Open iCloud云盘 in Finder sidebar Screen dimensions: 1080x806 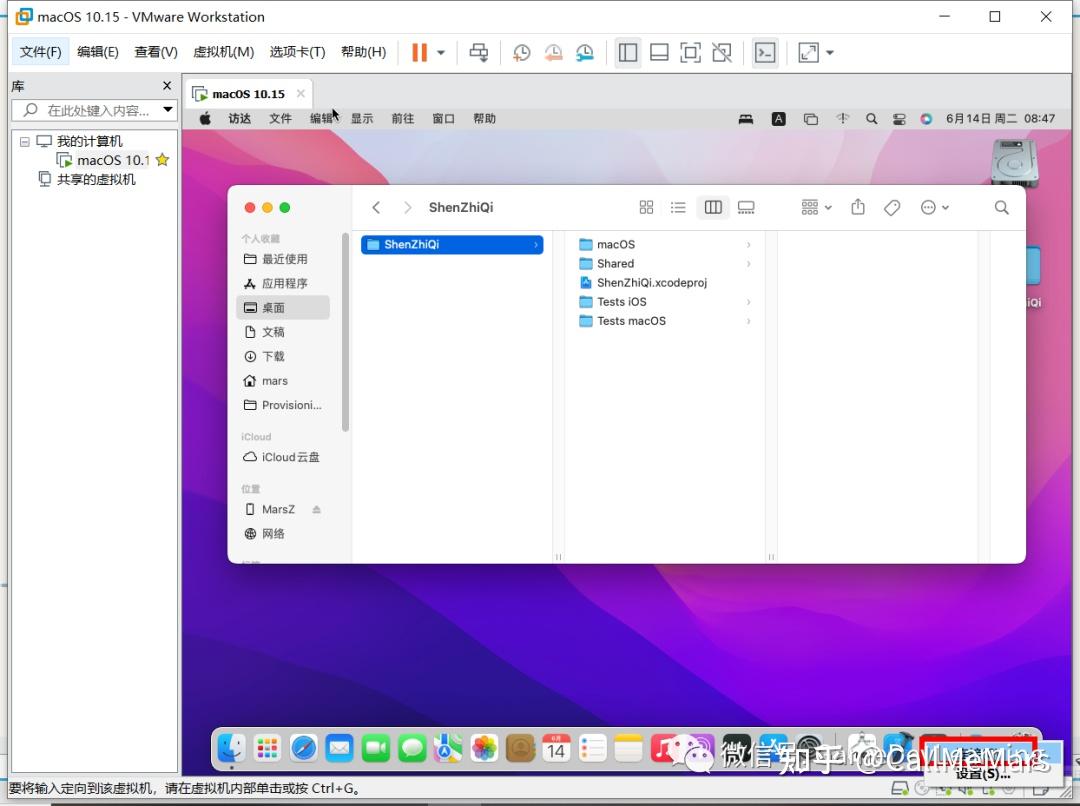pos(283,457)
